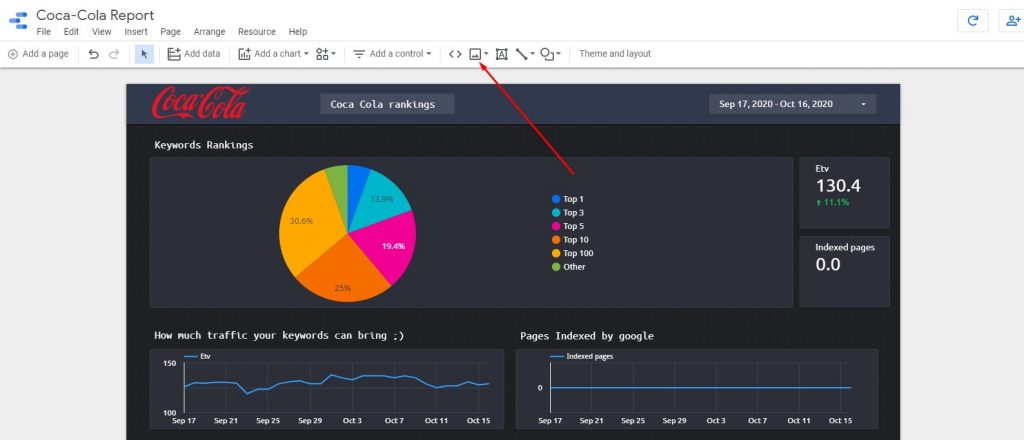Click the Add data button
Image resolution: width=1024 pixels, height=440 pixels.
194,54
